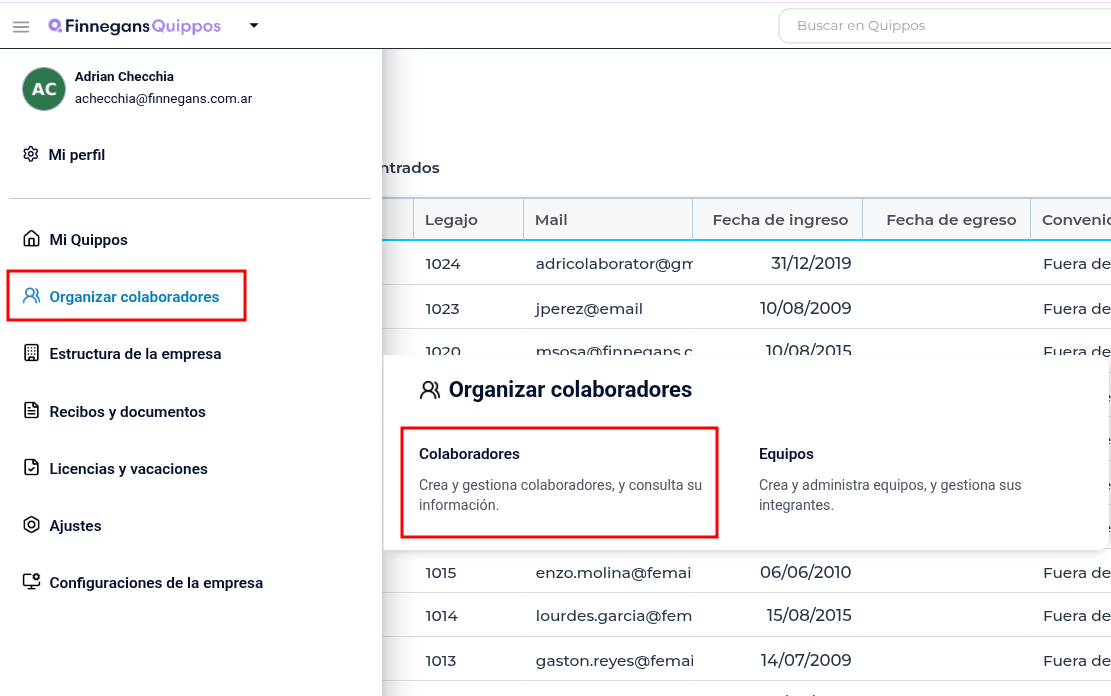The width and height of the screenshot is (1111, 696).
Task: Select the row with legajo 1015
Action: pos(747,572)
